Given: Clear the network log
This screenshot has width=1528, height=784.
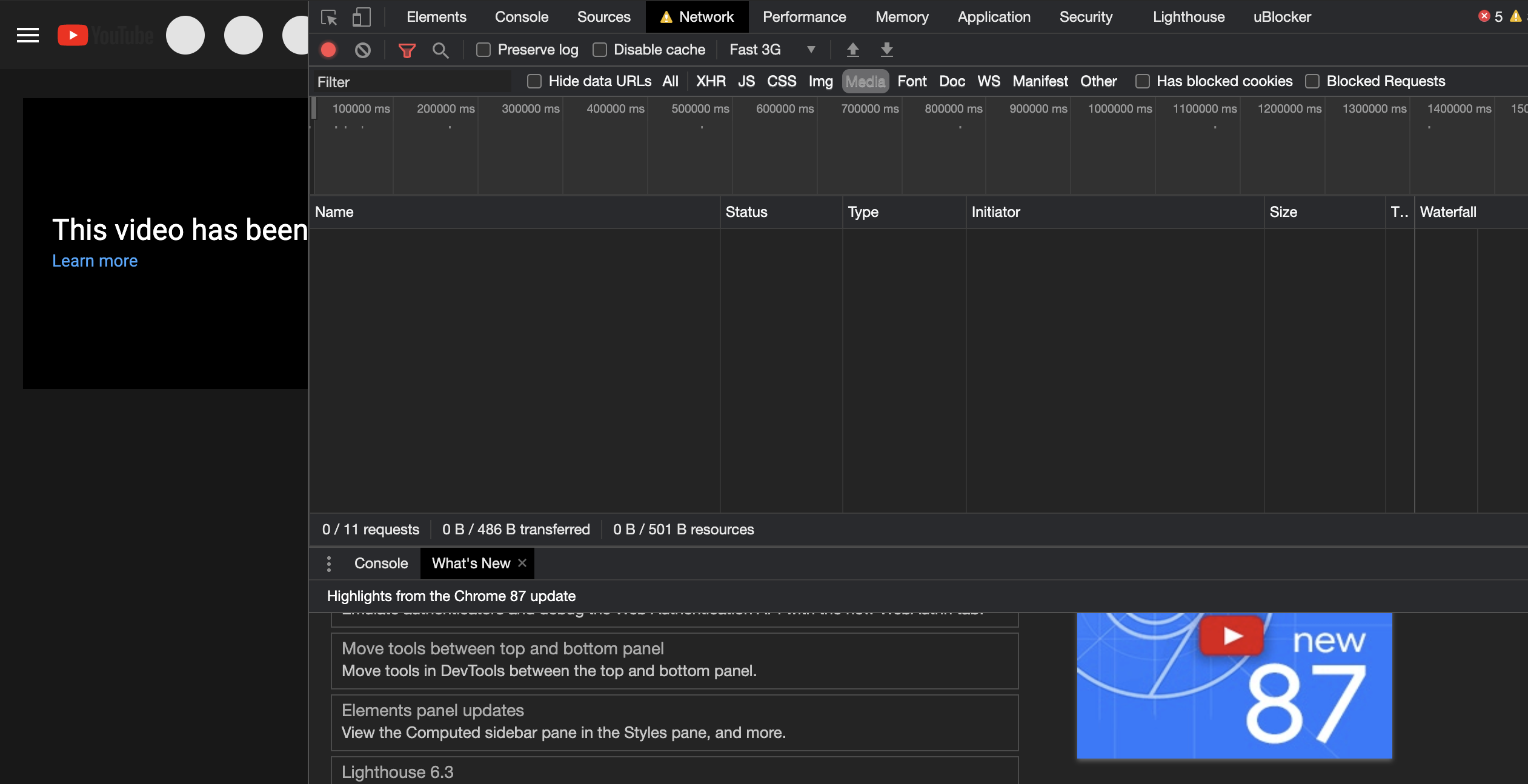Looking at the screenshot, I should click(363, 50).
